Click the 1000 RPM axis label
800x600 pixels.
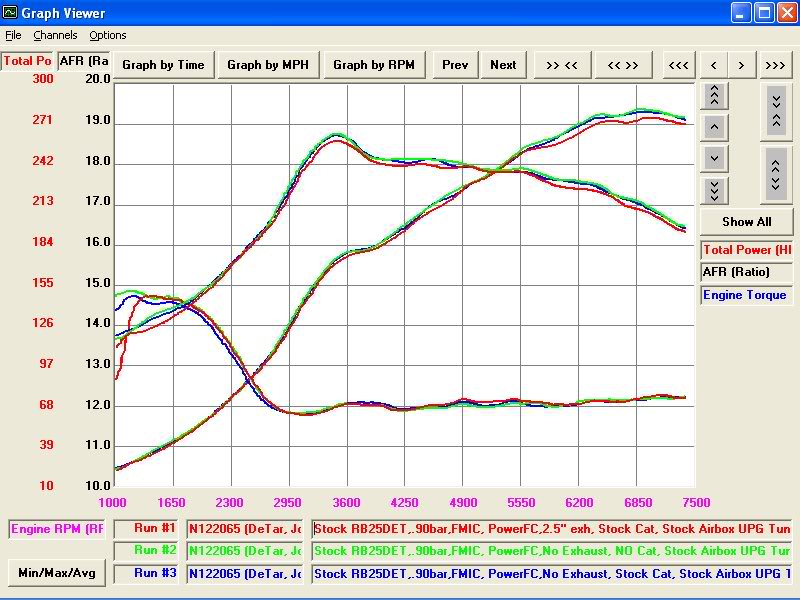pos(113,503)
